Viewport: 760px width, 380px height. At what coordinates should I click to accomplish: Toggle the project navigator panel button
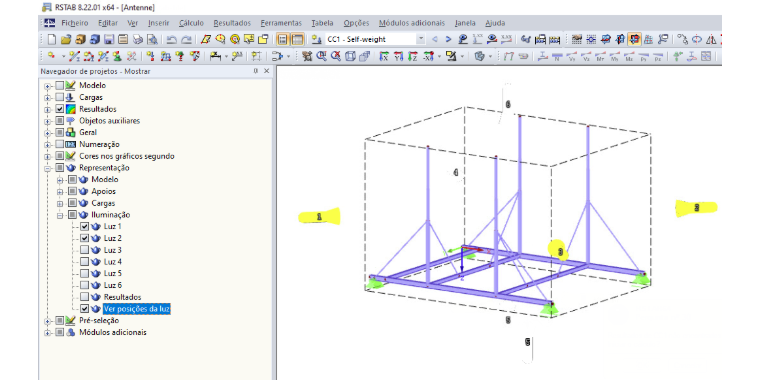point(283,39)
